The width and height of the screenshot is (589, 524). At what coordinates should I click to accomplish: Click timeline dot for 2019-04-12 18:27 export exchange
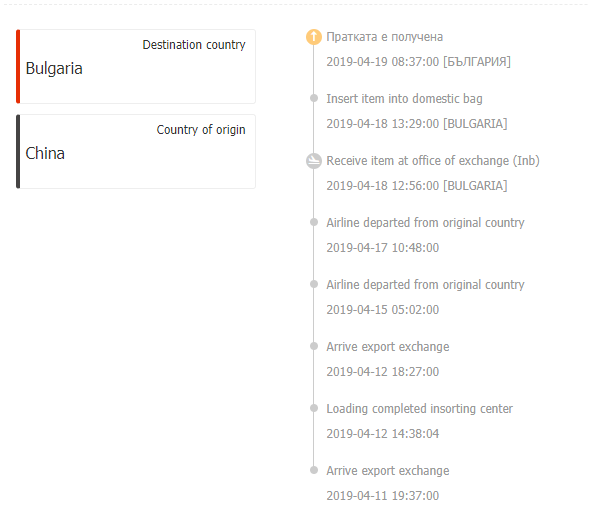[314, 346]
